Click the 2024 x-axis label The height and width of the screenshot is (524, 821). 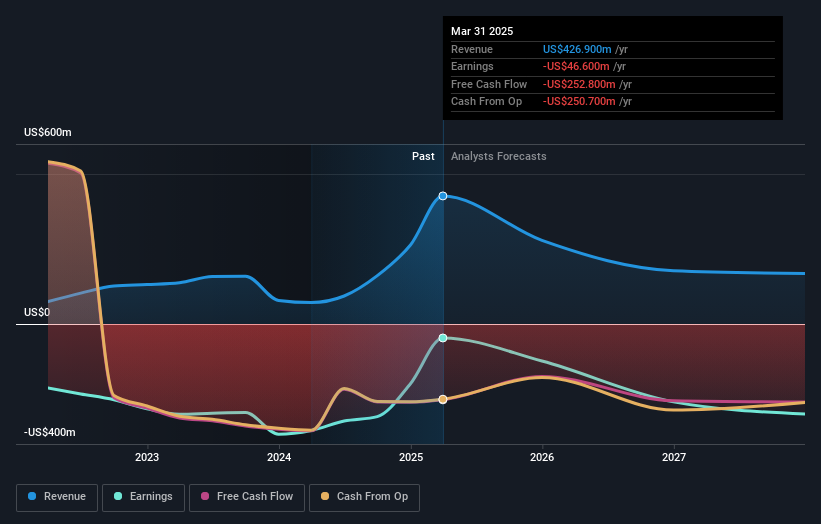click(279, 457)
